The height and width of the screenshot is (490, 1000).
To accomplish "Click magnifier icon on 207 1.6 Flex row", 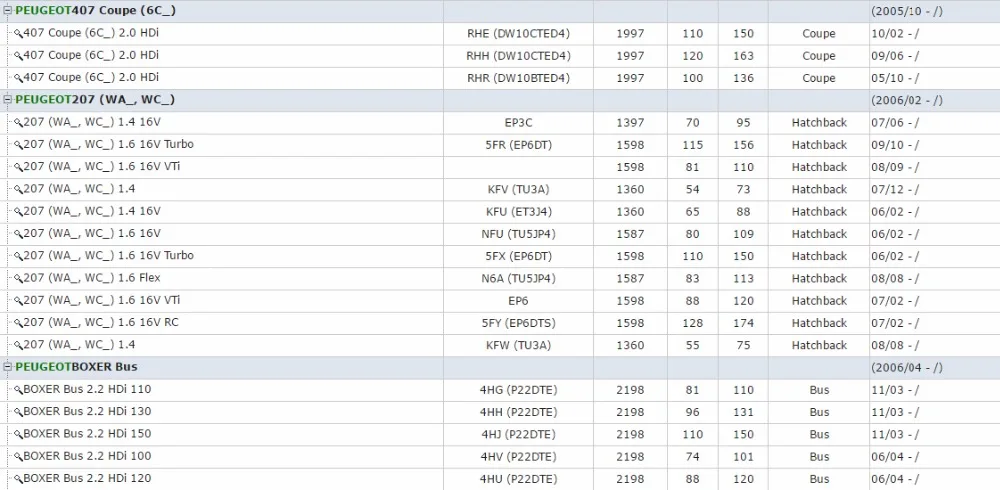I will coord(18,279).
